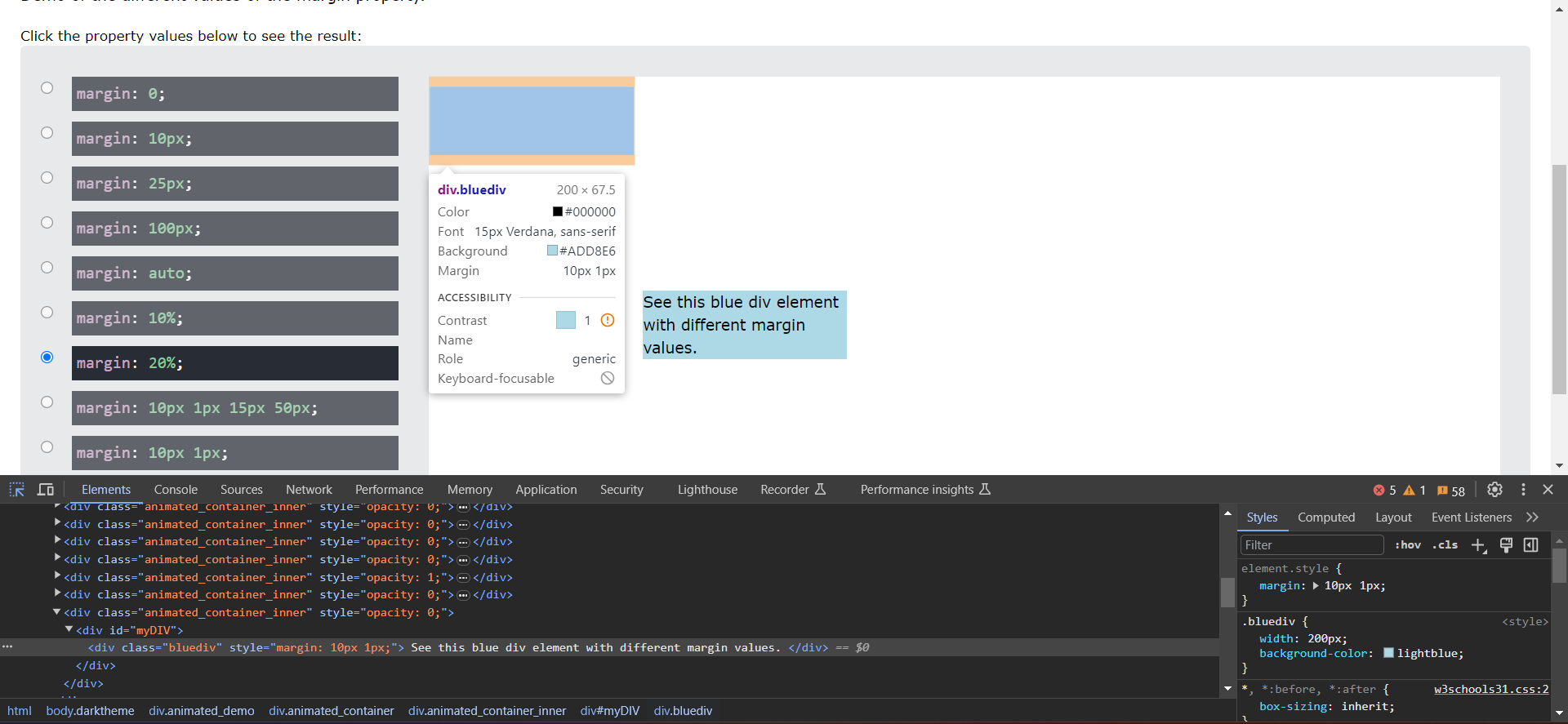The image size is (1568, 724).
Task: Select the margin: auto radio button
Action: click(x=47, y=268)
